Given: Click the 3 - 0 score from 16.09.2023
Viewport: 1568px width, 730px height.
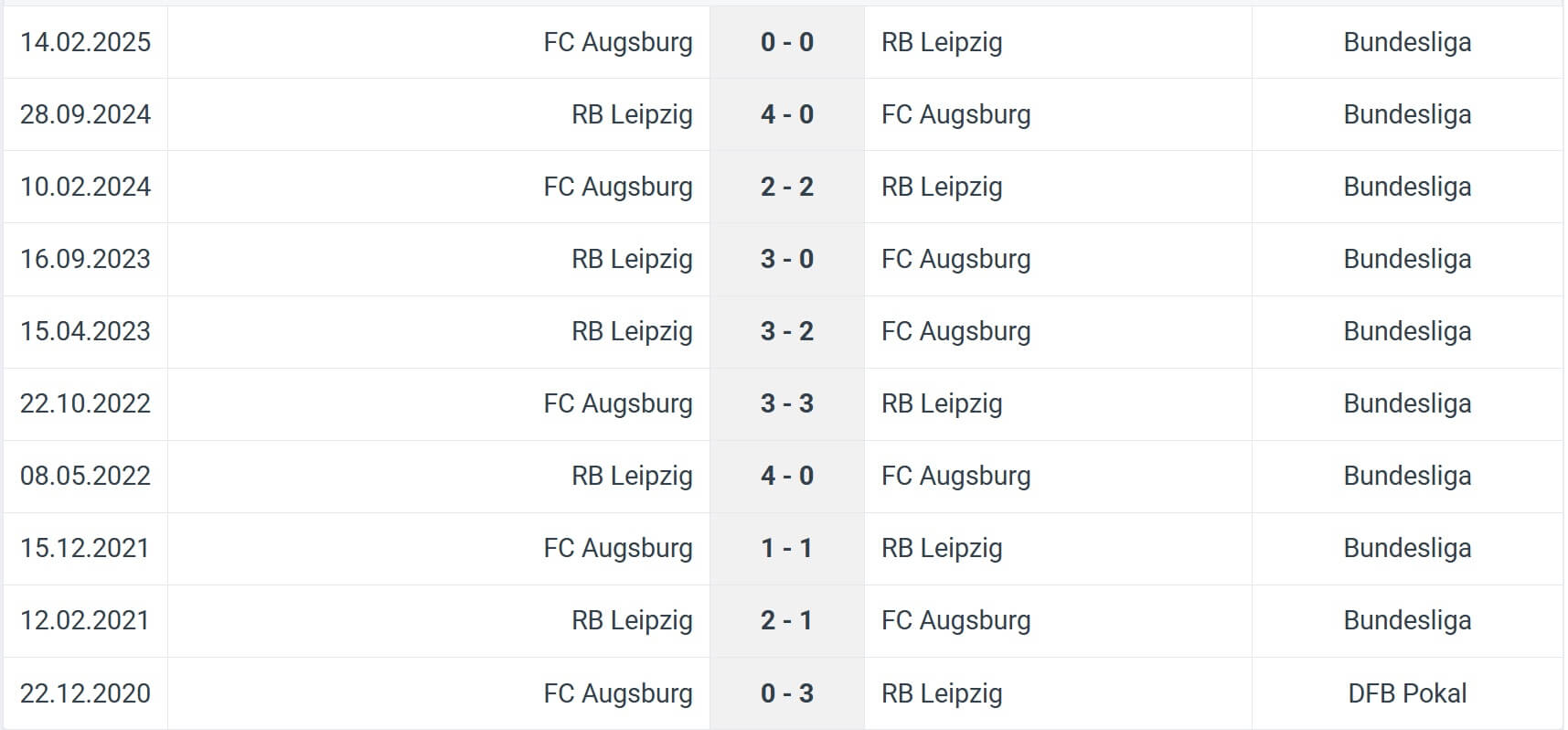Looking at the screenshot, I should (x=786, y=259).
